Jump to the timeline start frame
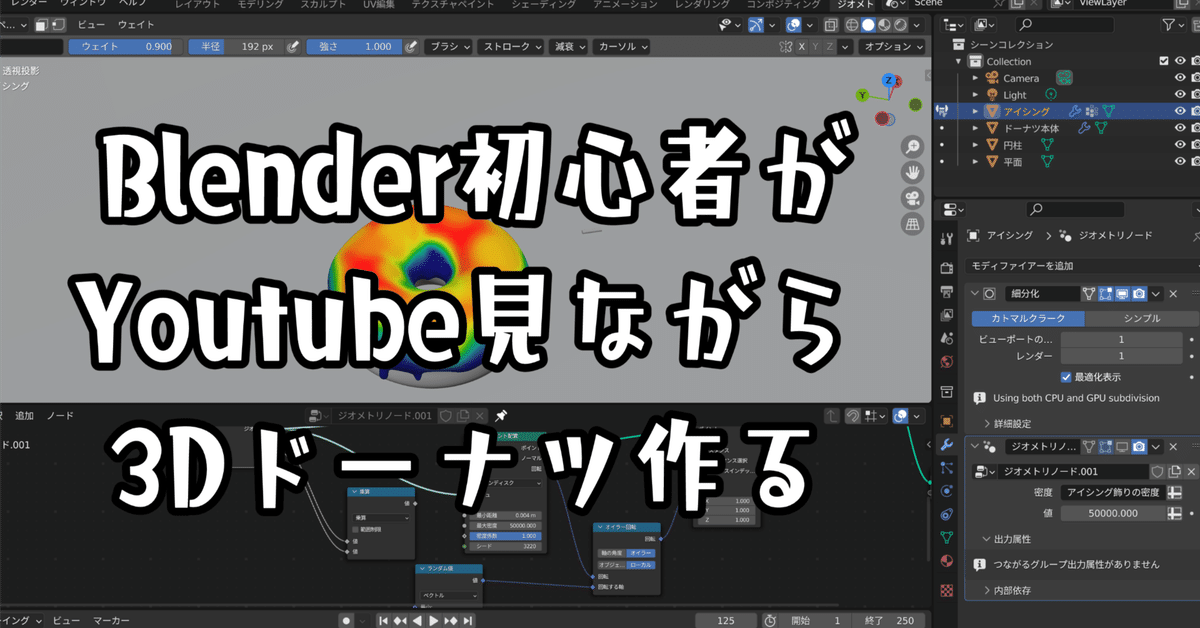Viewport: 1200px width, 628px height. point(383,621)
